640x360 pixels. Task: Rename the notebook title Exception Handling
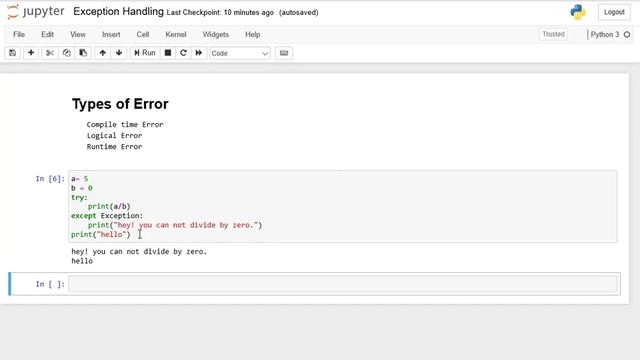(118, 12)
